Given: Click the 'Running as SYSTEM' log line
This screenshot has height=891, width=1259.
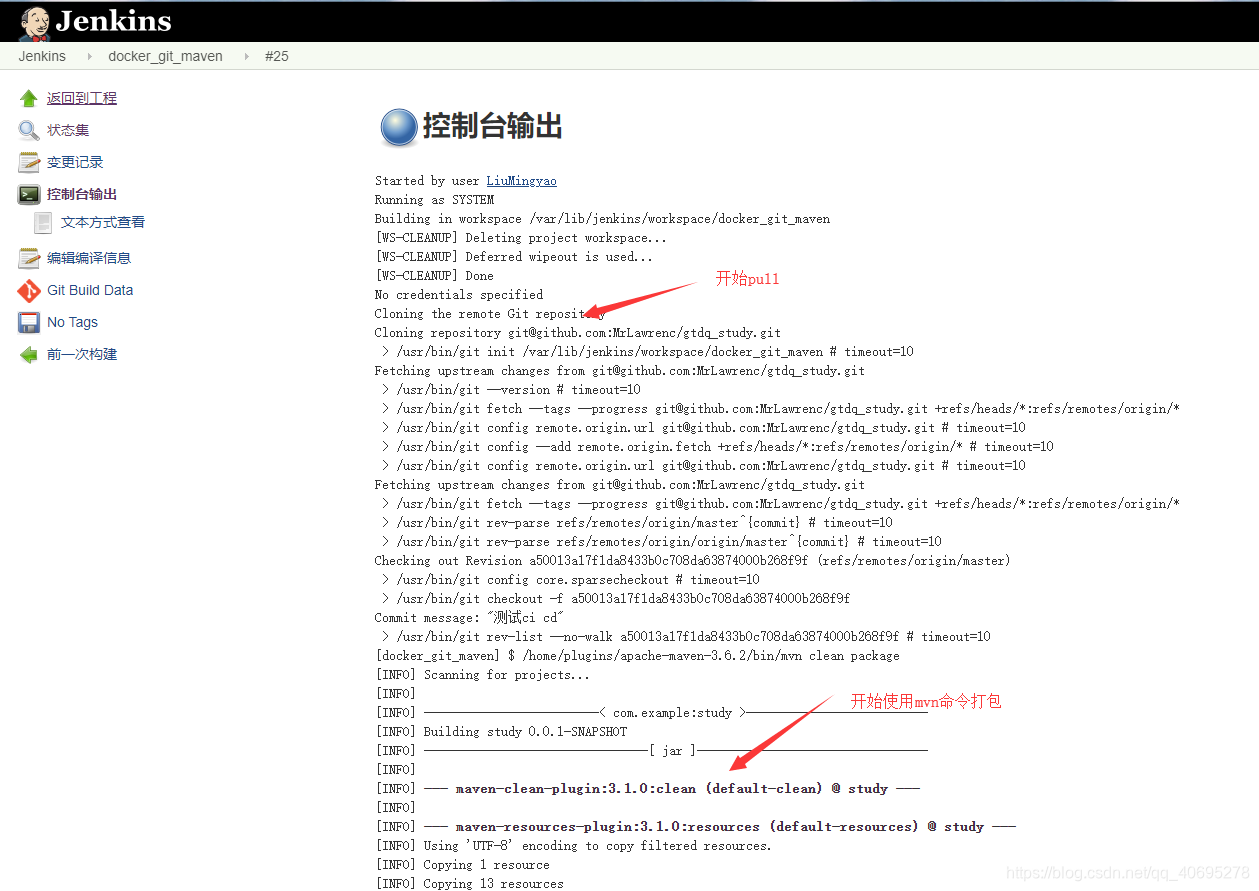Looking at the screenshot, I should 434,200.
